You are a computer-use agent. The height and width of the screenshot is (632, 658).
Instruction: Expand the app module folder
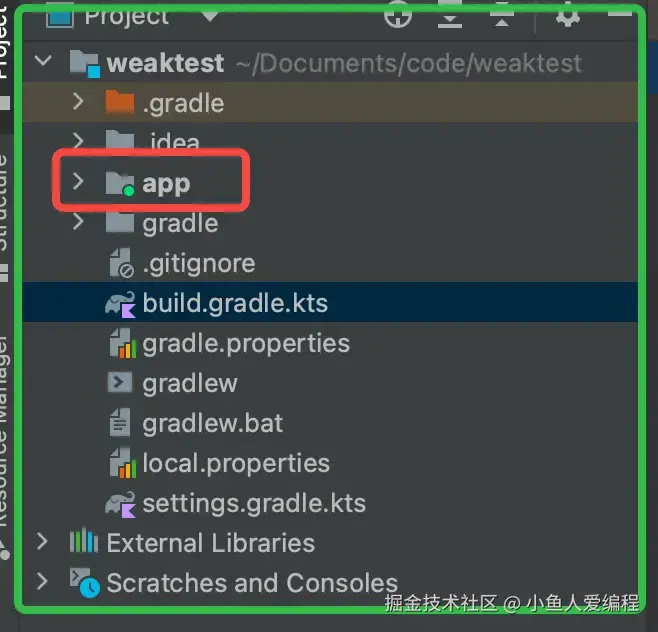79,182
